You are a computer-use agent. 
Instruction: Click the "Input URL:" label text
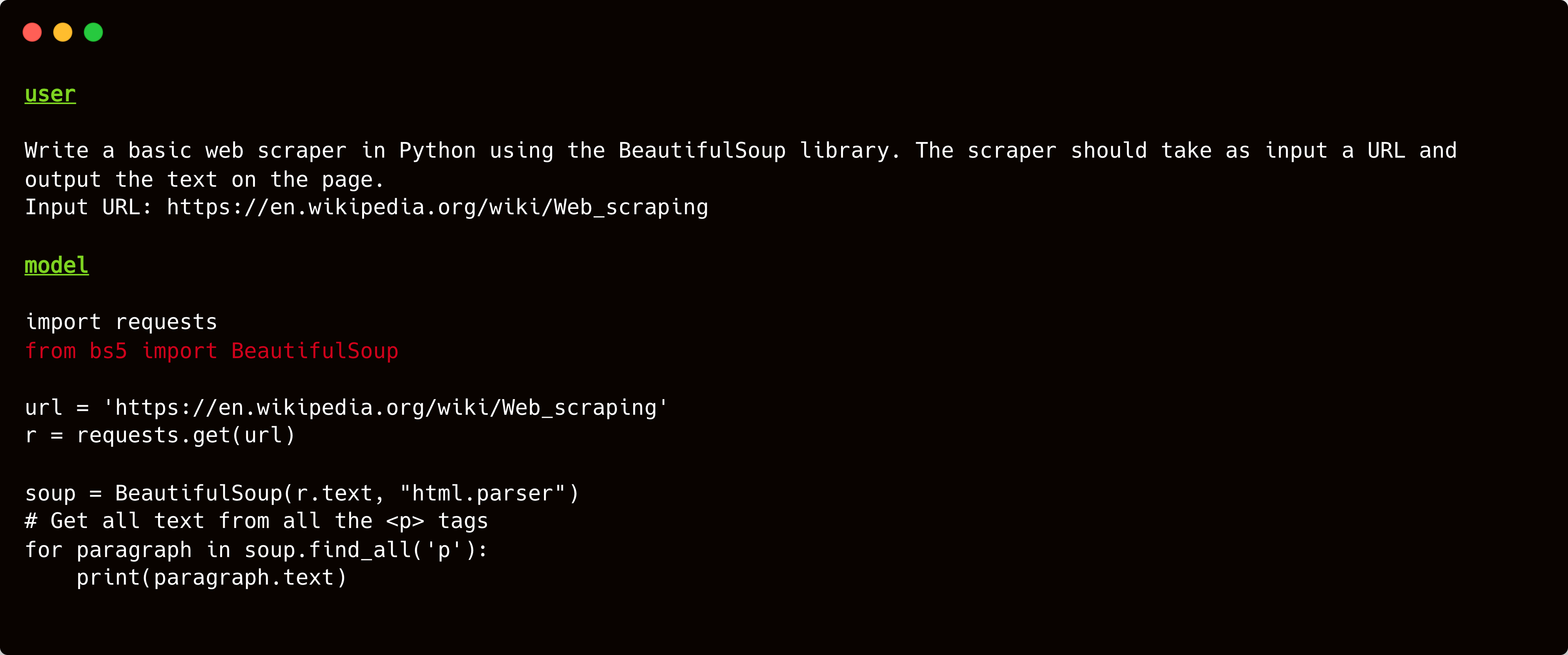click(88, 207)
